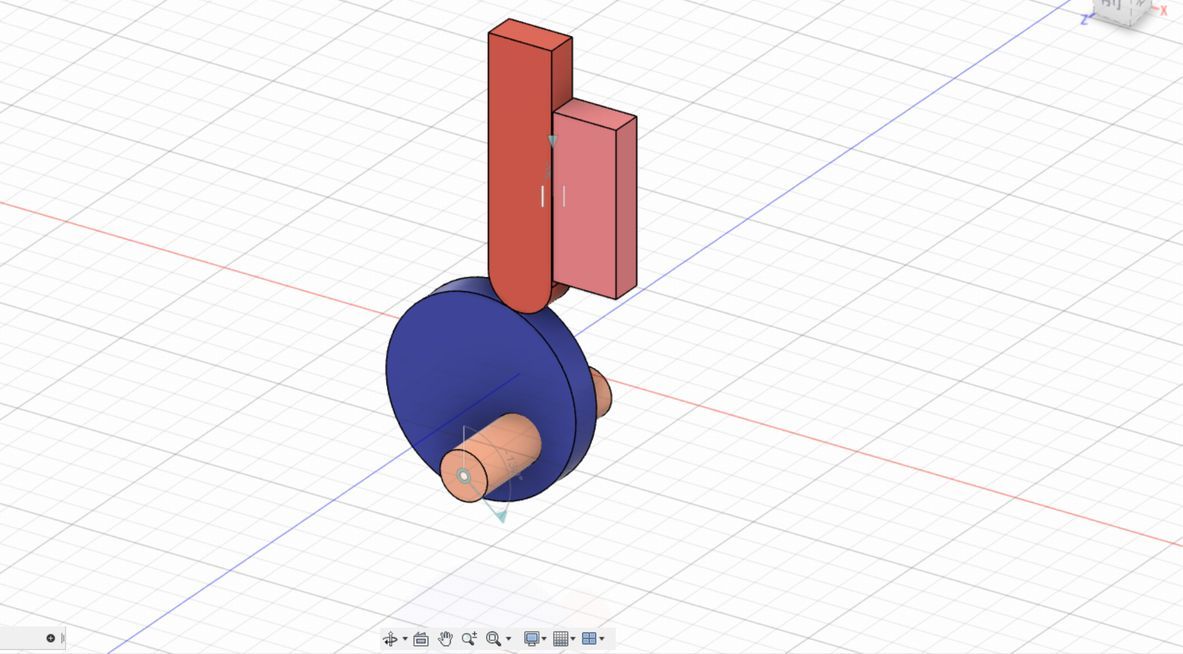The image size is (1183, 654).
Task: Expand the Grid and Snaps dropdown arrow
Action: pos(573,639)
